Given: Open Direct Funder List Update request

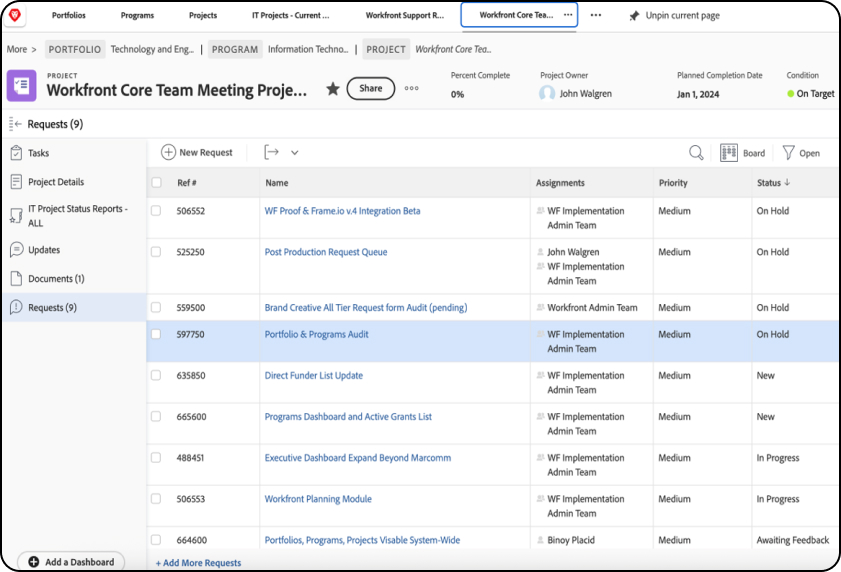Looking at the screenshot, I should pyautogui.click(x=314, y=376).
